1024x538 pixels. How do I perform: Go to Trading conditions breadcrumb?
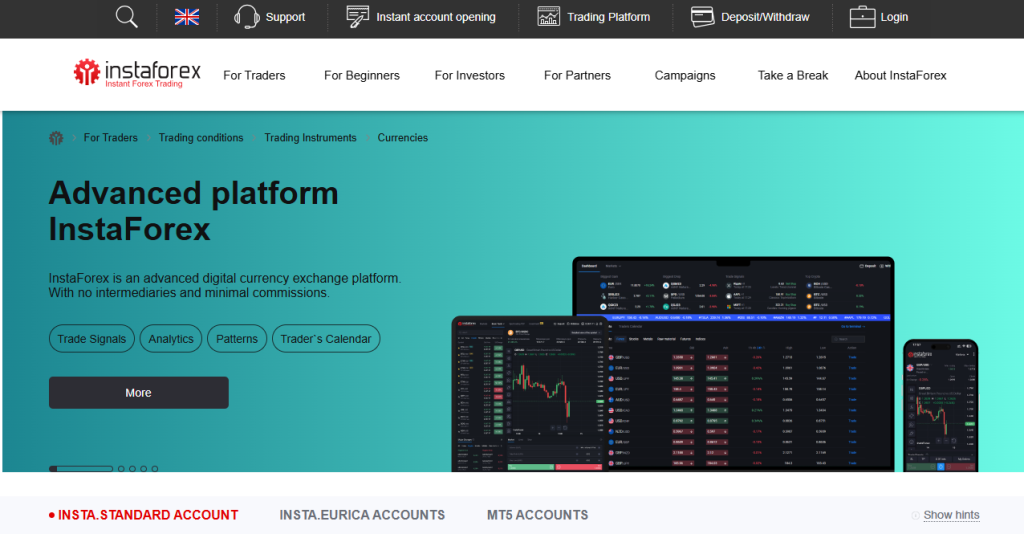tap(200, 138)
